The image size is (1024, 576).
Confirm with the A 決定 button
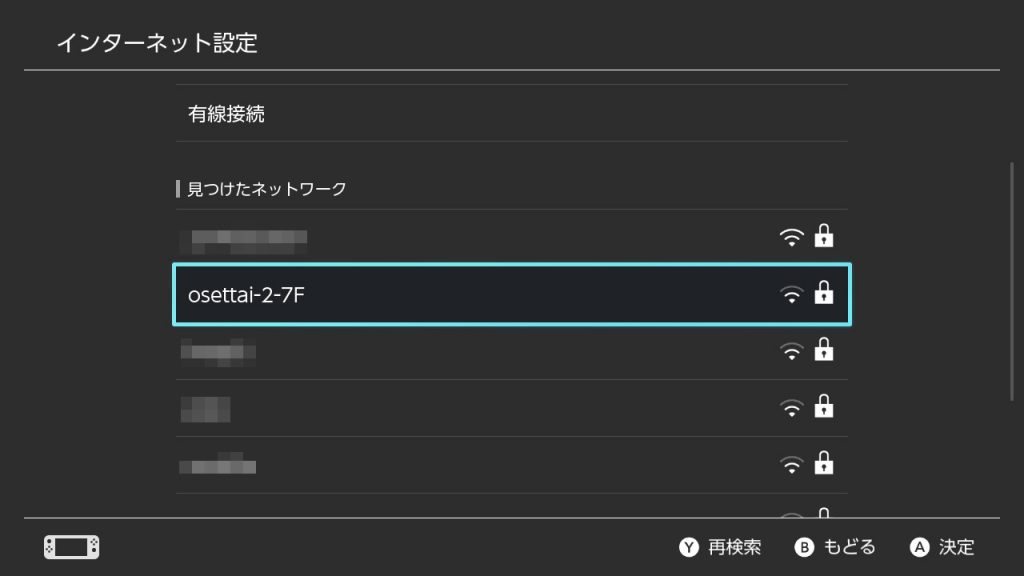pyautogui.click(x=942, y=547)
